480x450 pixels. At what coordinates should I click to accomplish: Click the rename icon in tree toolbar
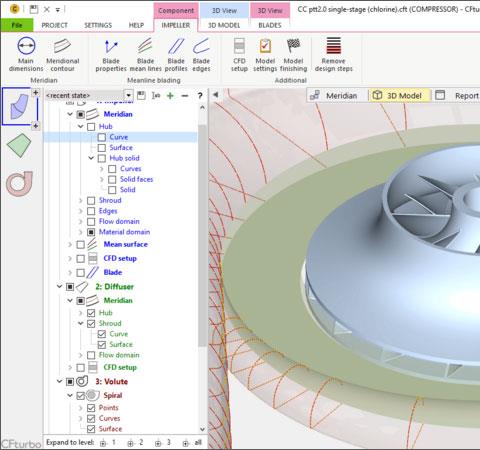click(x=156, y=96)
